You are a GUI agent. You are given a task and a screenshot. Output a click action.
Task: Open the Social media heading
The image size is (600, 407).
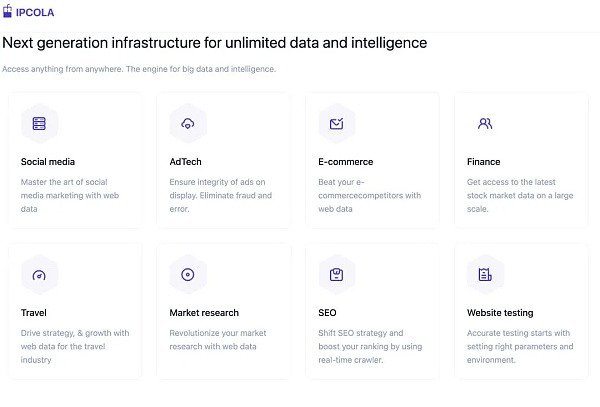(x=48, y=162)
